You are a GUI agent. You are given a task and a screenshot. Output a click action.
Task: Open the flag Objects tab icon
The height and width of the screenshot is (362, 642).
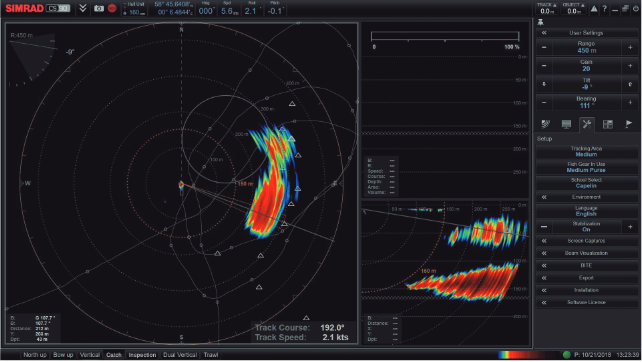coord(628,124)
